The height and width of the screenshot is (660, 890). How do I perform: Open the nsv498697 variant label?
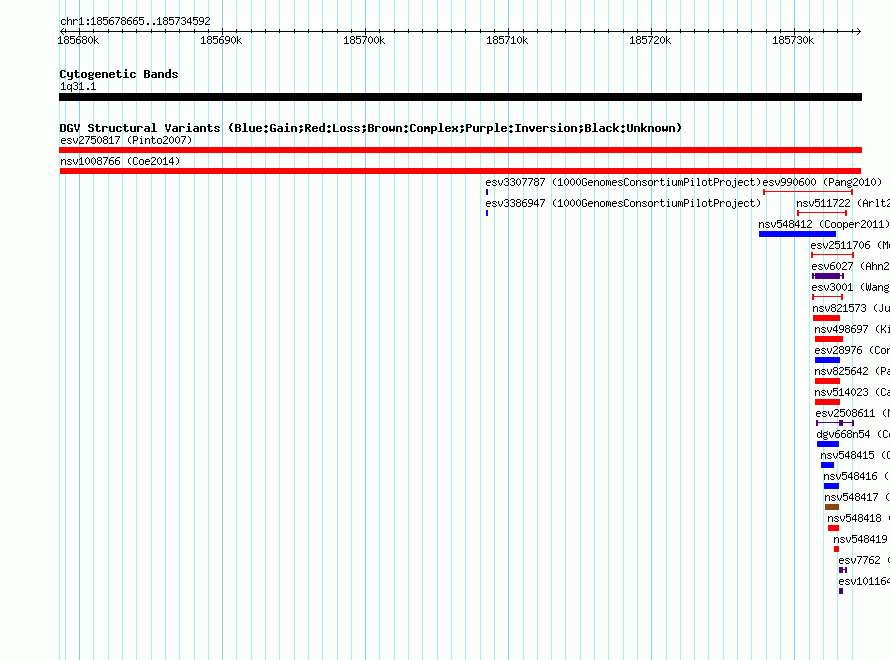coord(851,329)
